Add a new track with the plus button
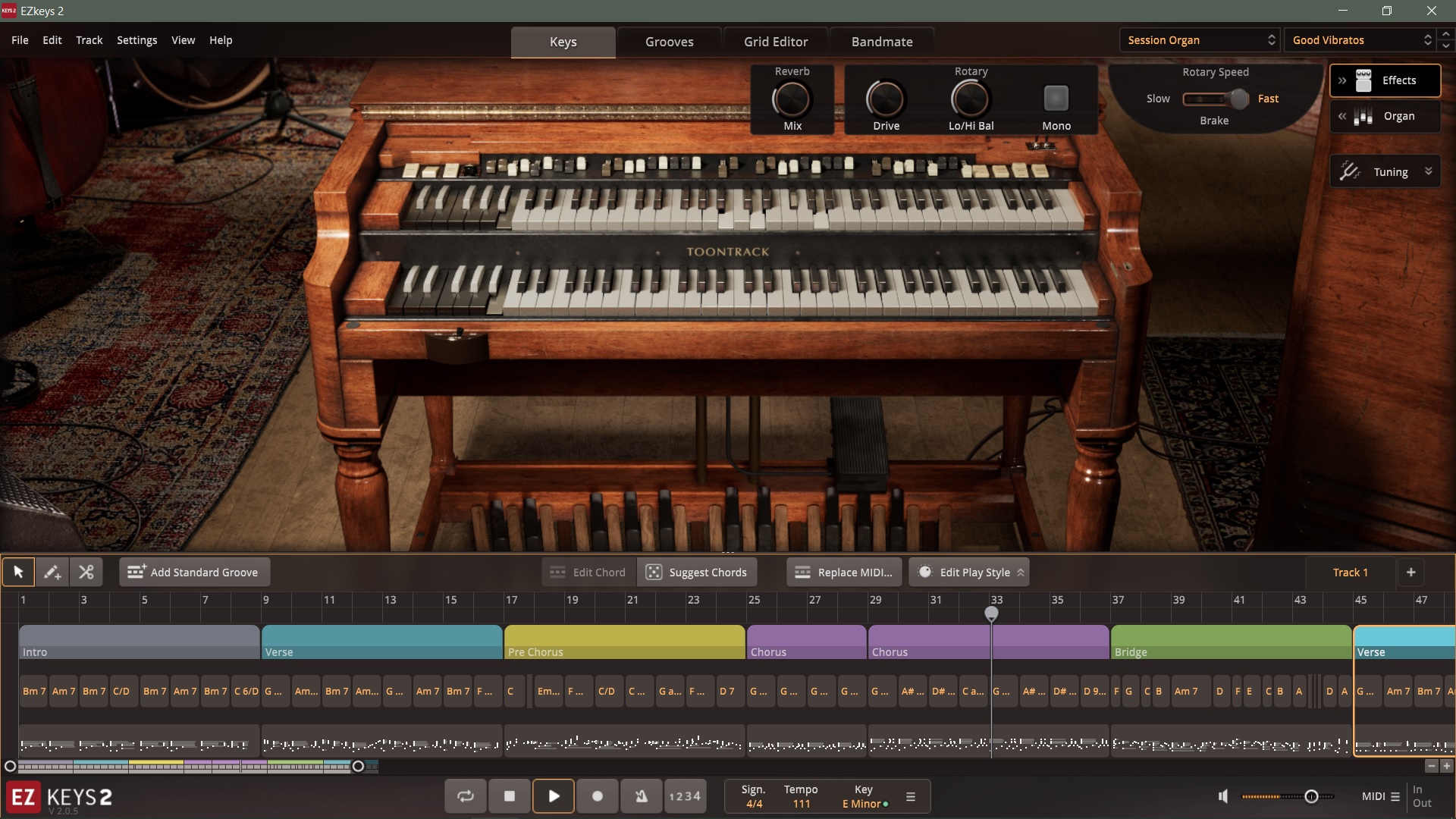Screen dimensions: 1456x819 point(1411,573)
